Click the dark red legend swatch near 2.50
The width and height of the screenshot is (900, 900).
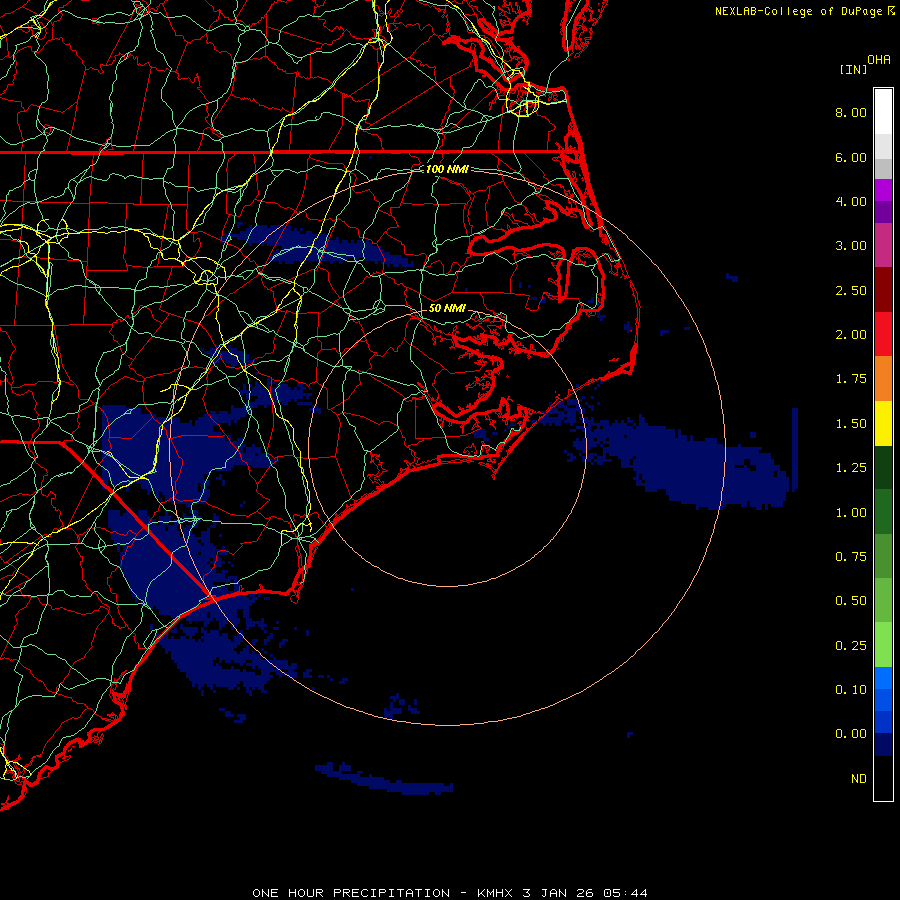click(x=883, y=290)
